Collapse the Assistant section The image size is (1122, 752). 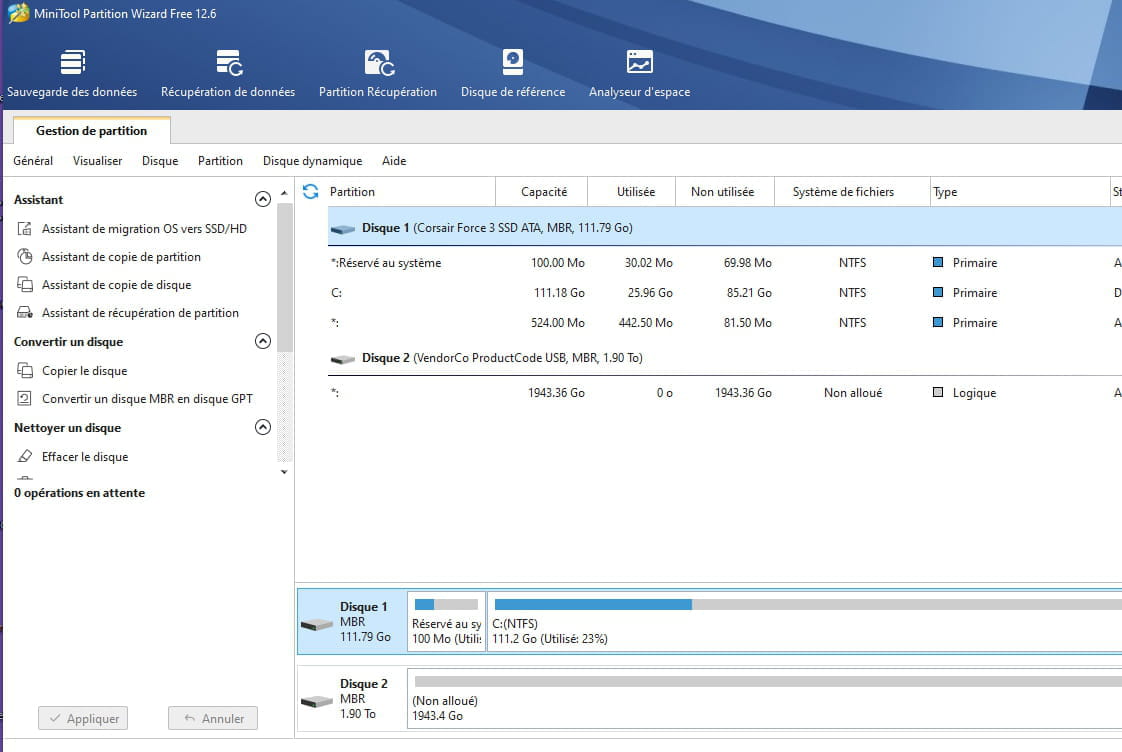click(263, 199)
